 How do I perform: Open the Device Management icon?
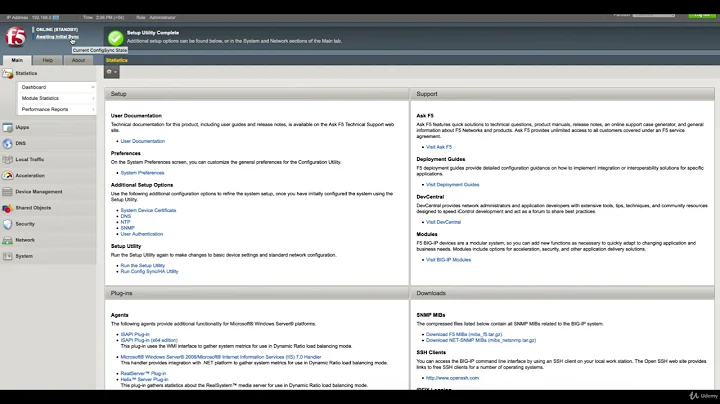7,191
